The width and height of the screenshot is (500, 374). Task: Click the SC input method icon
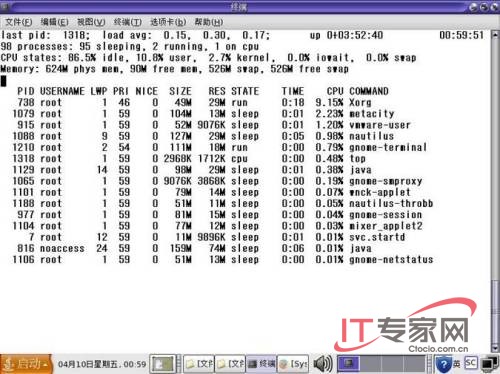(470, 362)
